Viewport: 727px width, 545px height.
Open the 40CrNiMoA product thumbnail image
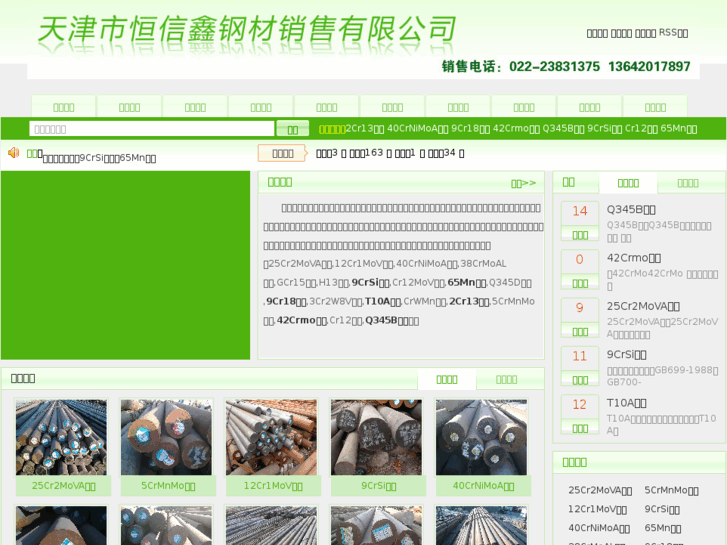pos(481,437)
